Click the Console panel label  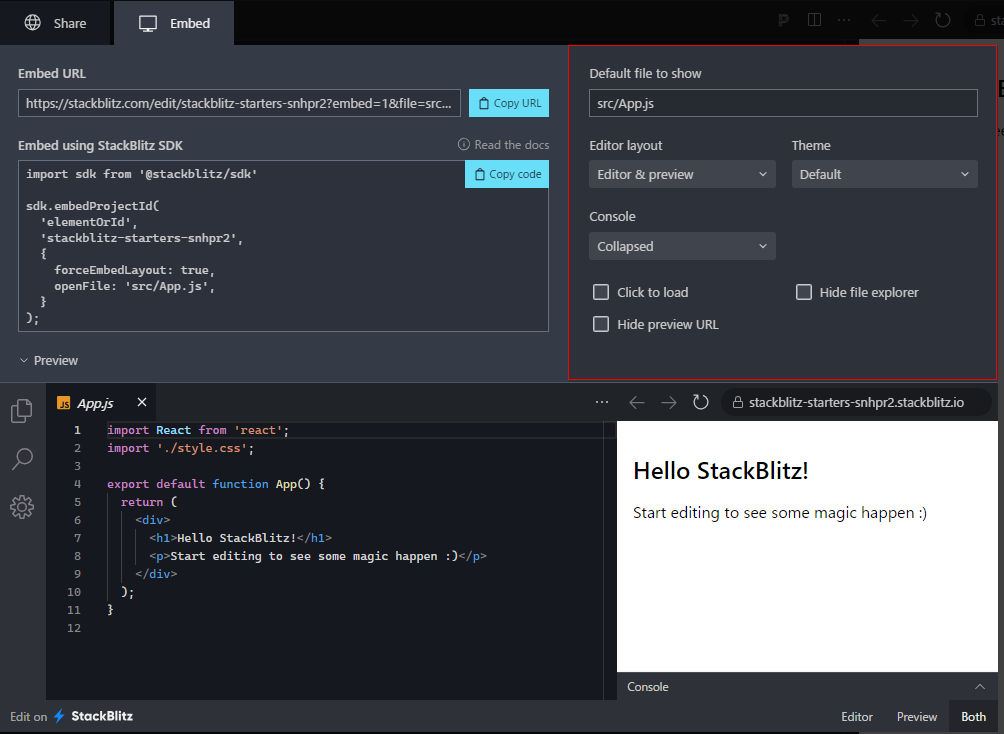[x=647, y=687]
